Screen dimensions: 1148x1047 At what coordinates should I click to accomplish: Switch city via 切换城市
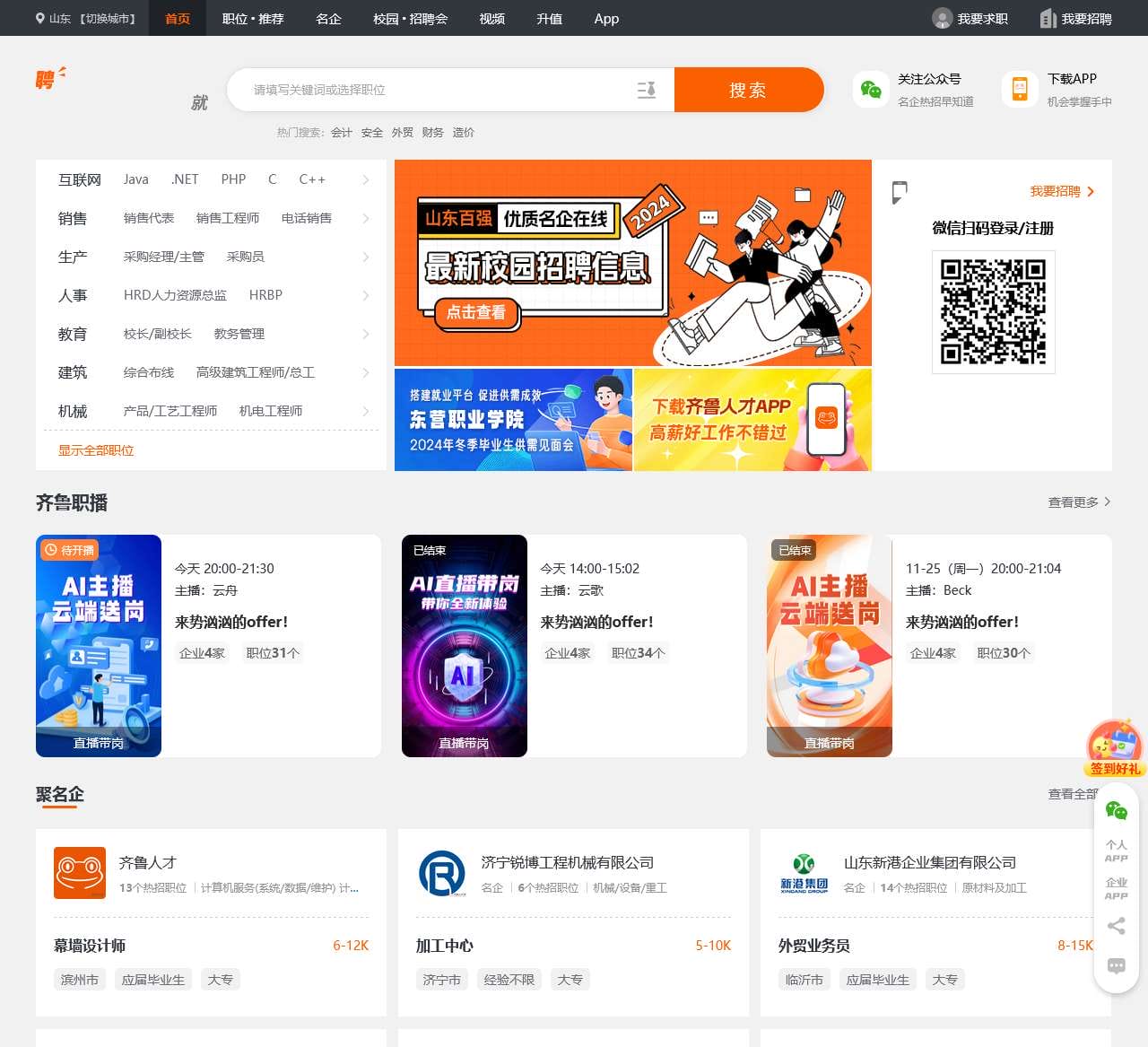[x=108, y=18]
